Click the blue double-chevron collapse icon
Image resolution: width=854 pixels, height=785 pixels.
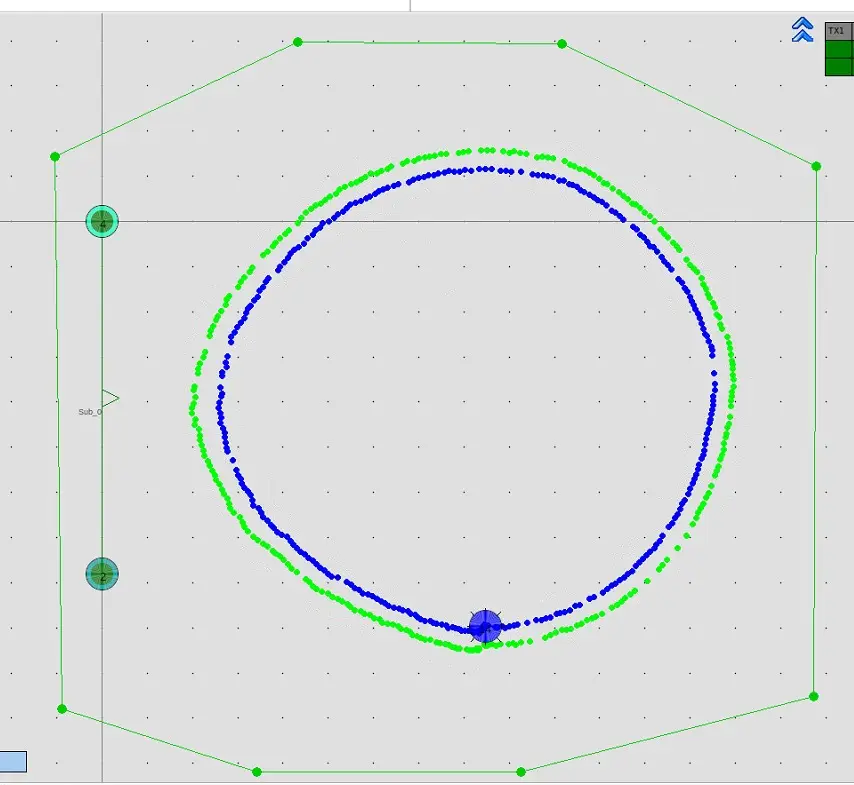coord(802,29)
